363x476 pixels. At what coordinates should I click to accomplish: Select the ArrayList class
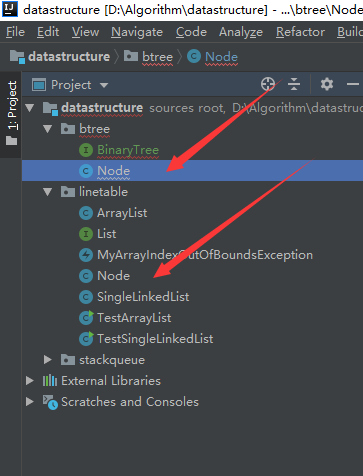[x=122, y=213]
